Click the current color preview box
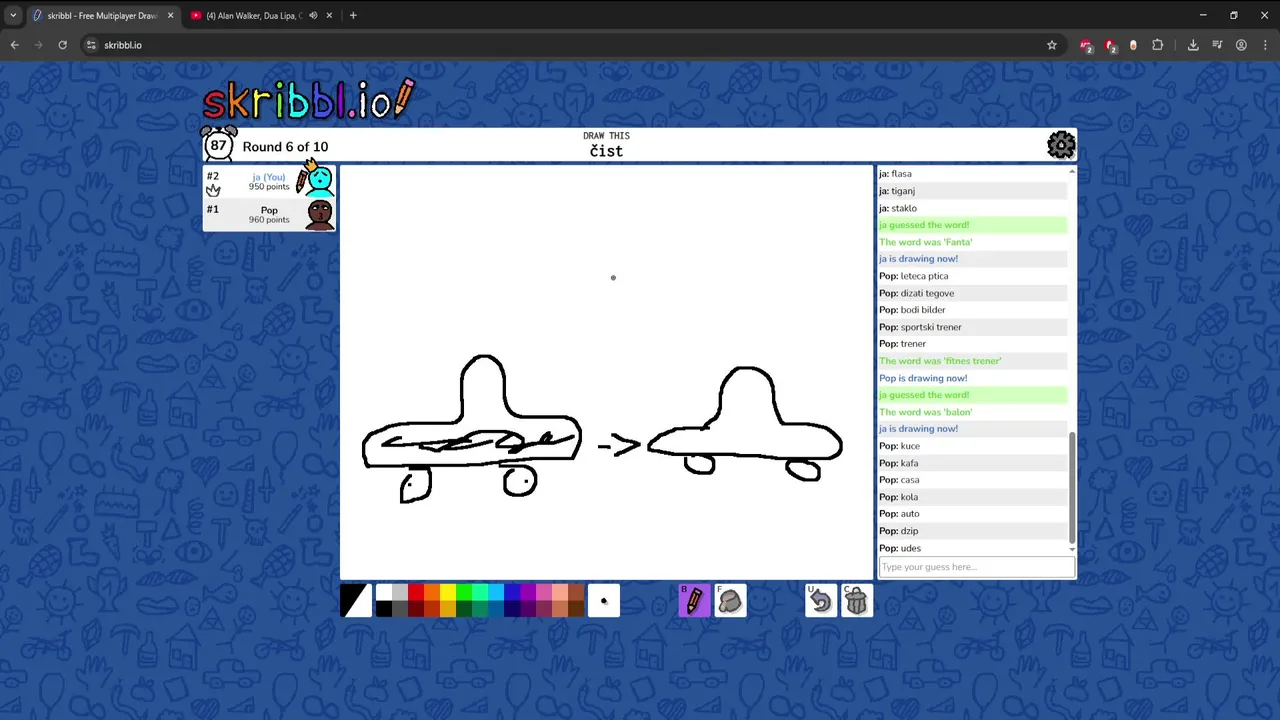This screenshot has width=1280, height=720. [x=356, y=601]
